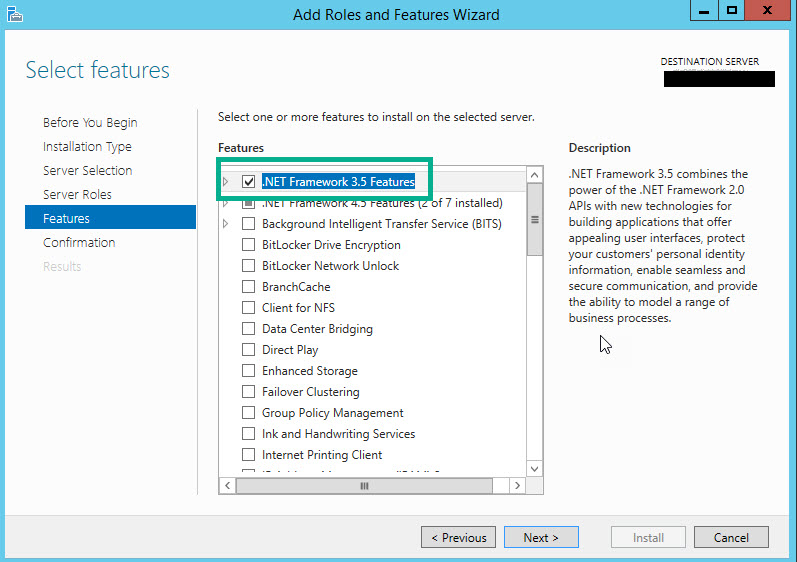Click features list scroll down arrow
Image resolution: width=797 pixels, height=562 pixels.
pos(534,469)
